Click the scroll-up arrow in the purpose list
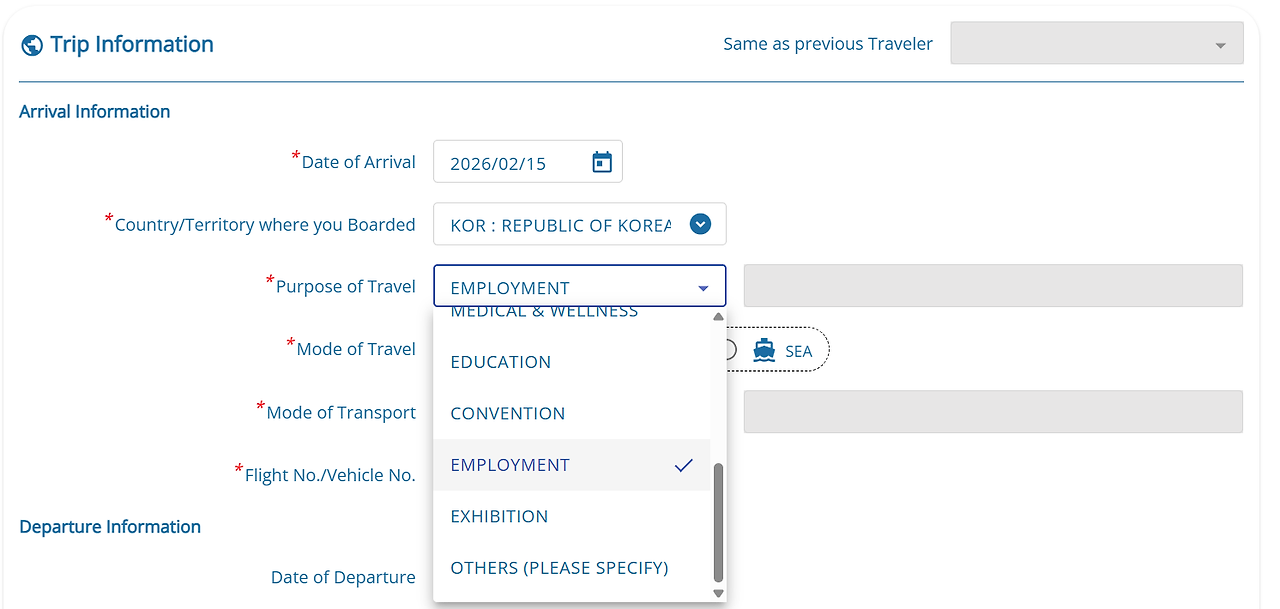Screen dimensions: 1280x609 pos(718,318)
